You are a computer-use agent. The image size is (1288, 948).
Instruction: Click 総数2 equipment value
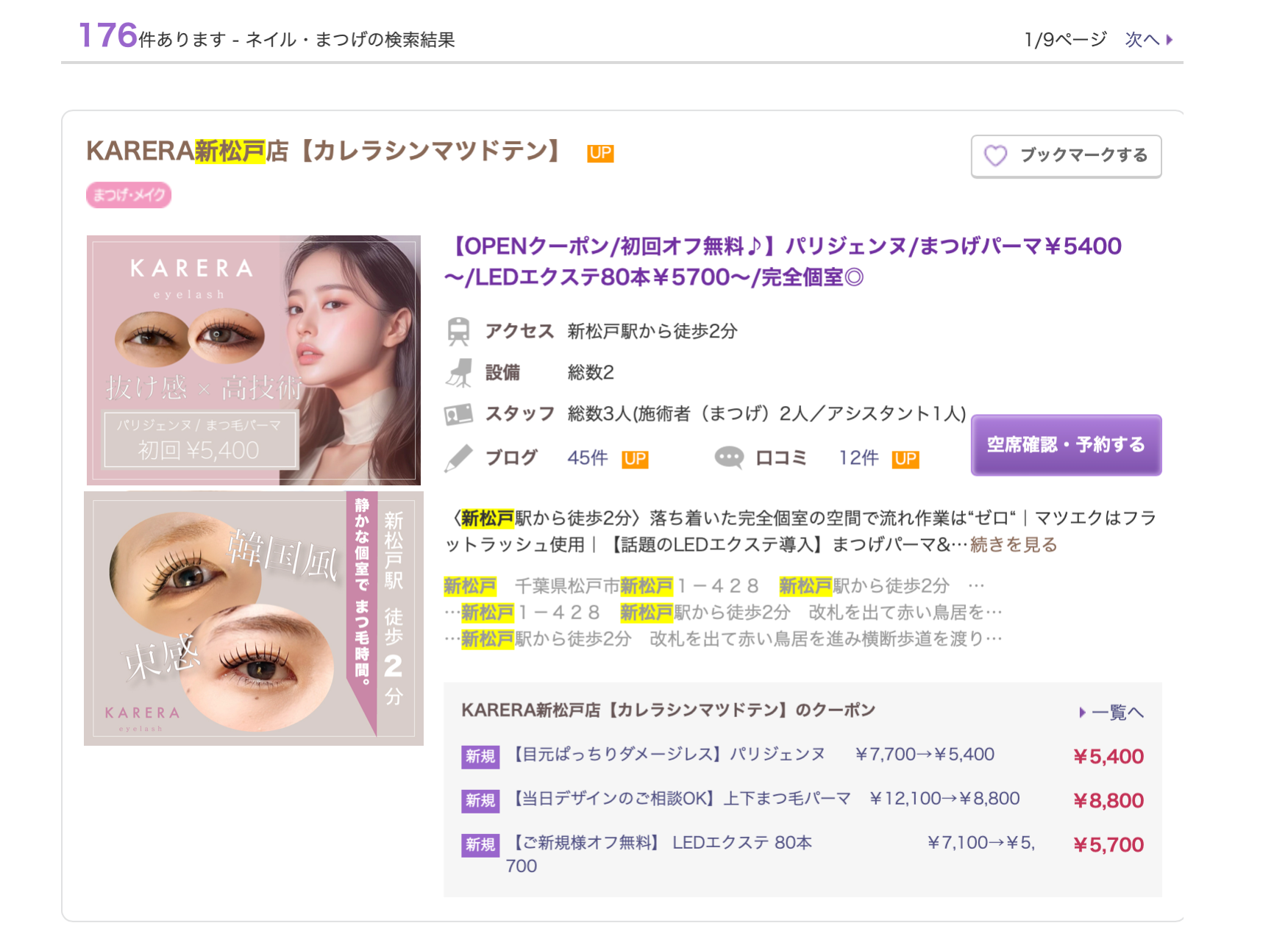coord(591,372)
